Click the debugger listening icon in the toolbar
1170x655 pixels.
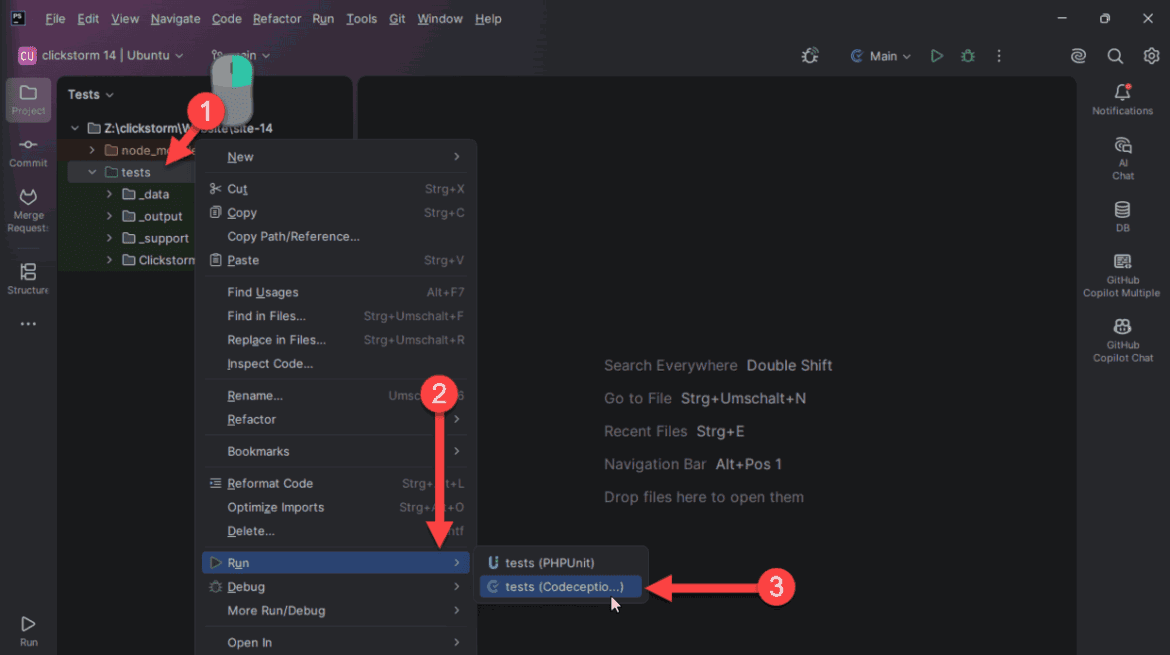[x=810, y=56]
